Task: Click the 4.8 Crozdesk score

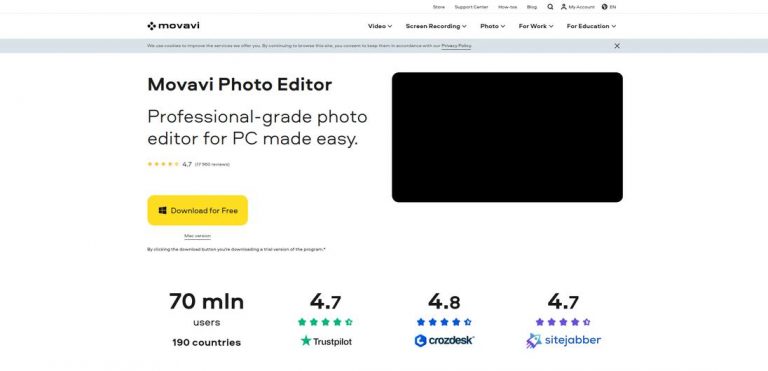Action: [444, 302]
